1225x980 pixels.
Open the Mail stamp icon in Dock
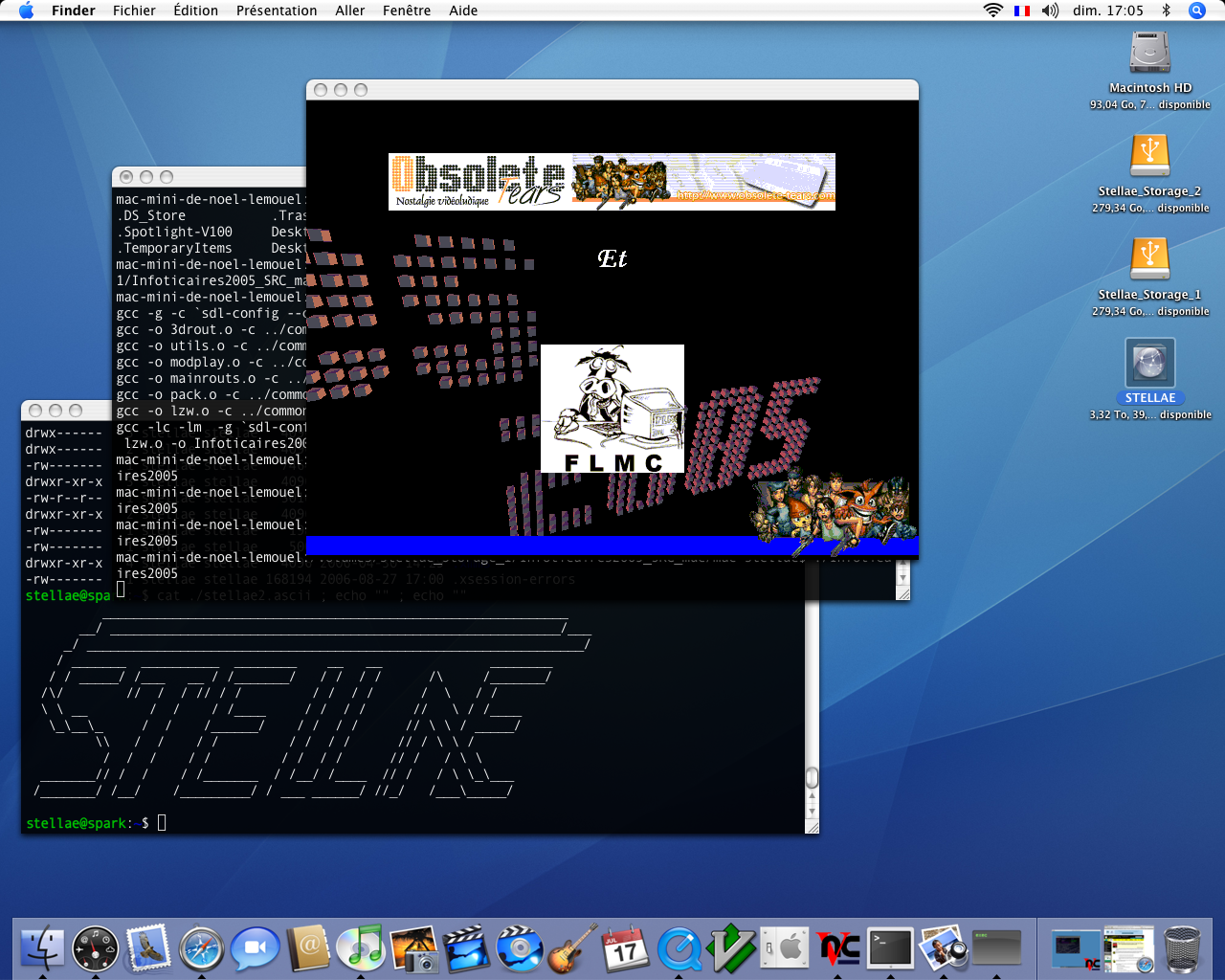[x=148, y=948]
